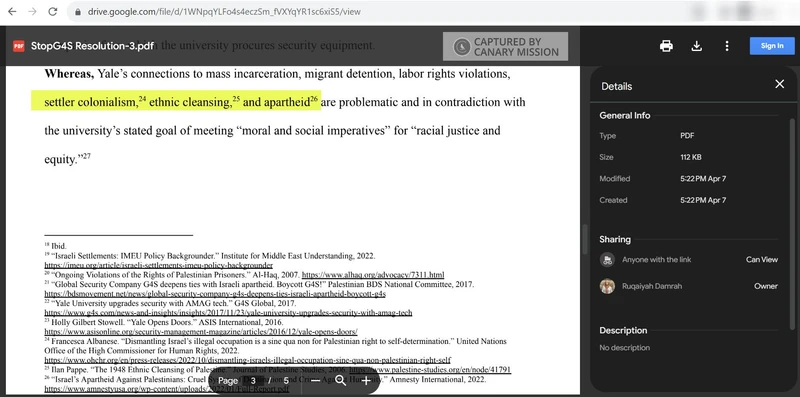Click the Sharing section heading
Image resolution: width=800 pixels, height=397 pixels.
pyautogui.click(x=615, y=239)
